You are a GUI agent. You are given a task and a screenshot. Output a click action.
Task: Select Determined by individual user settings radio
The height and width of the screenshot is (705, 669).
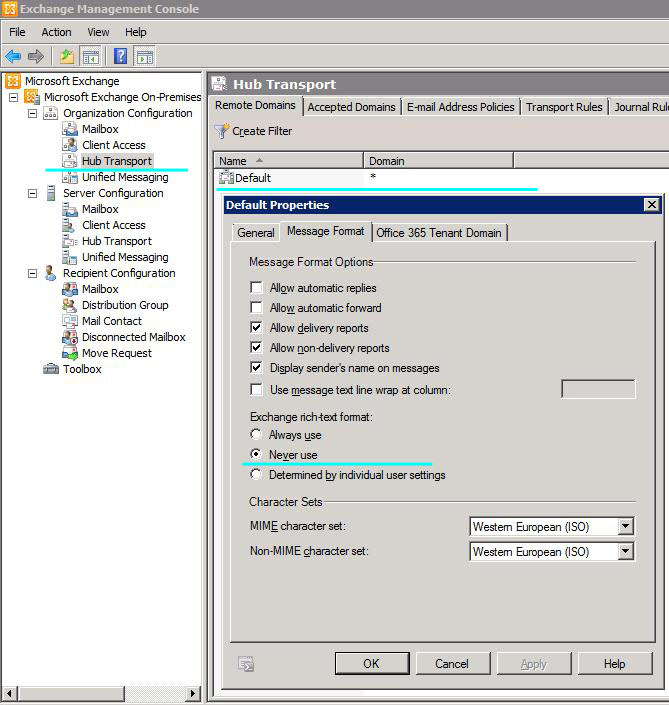(256, 474)
